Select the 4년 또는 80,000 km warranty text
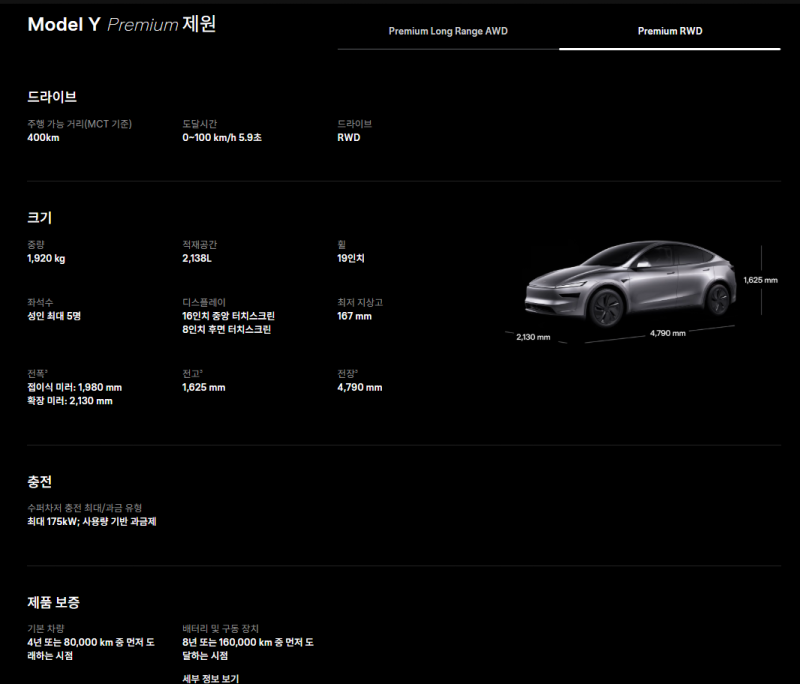Screen dimensions: 800x684 click(91, 649)
